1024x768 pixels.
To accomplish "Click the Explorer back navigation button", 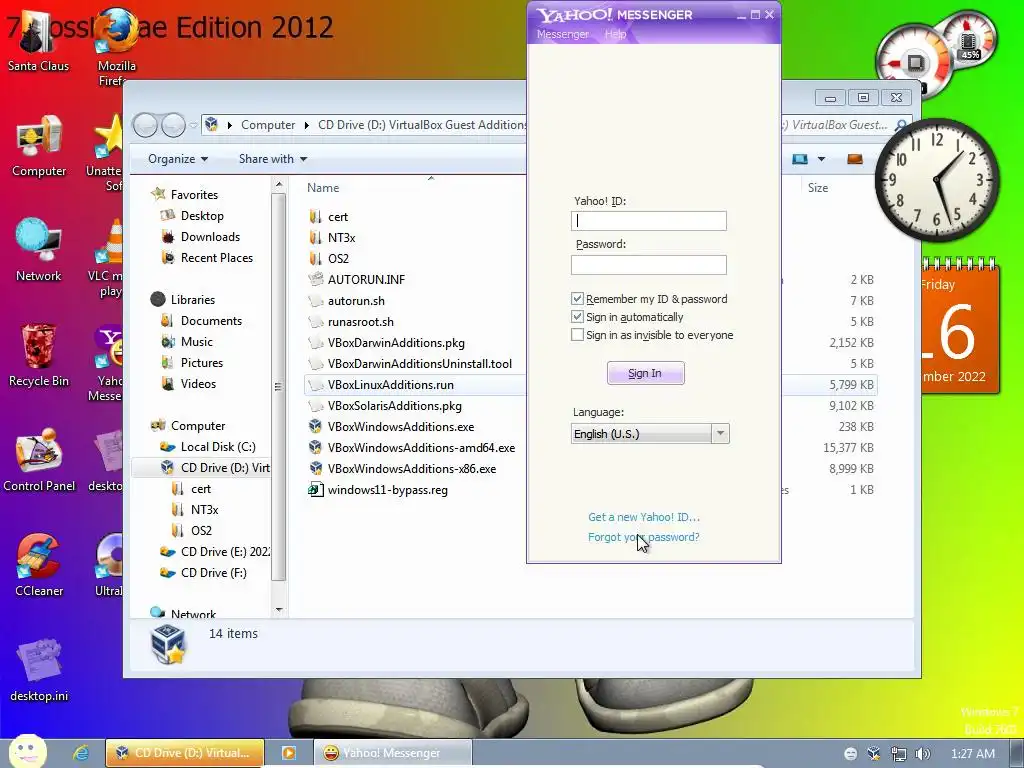I will 146,125.
